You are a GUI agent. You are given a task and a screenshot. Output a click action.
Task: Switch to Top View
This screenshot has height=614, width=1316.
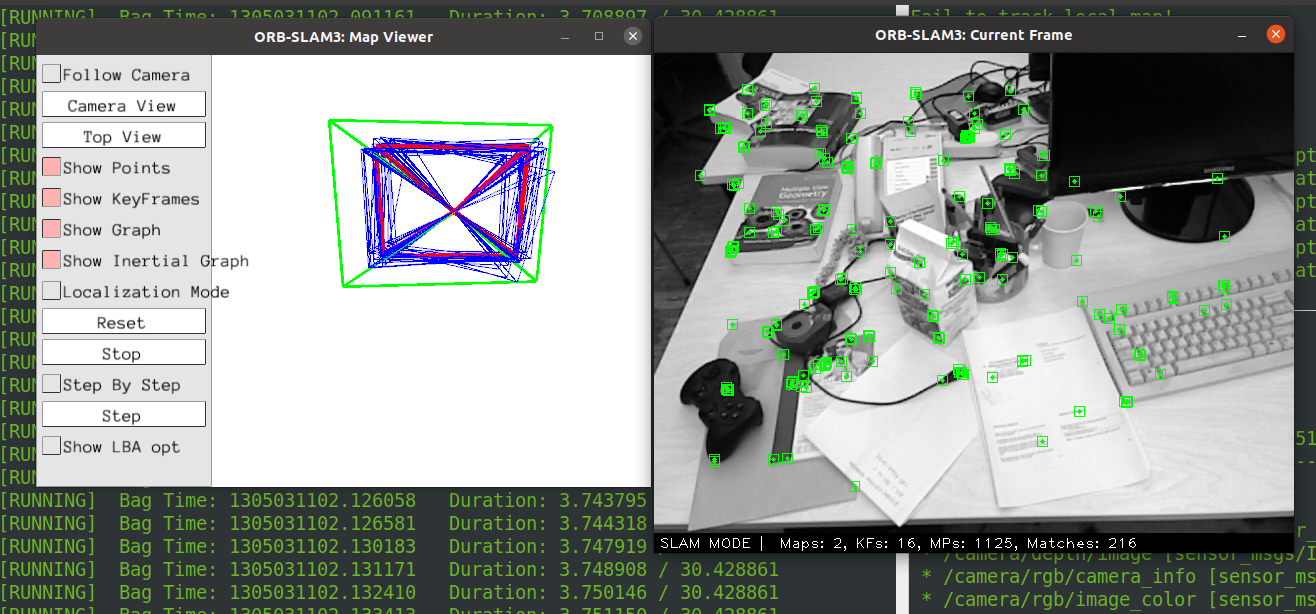pos(123,135)
